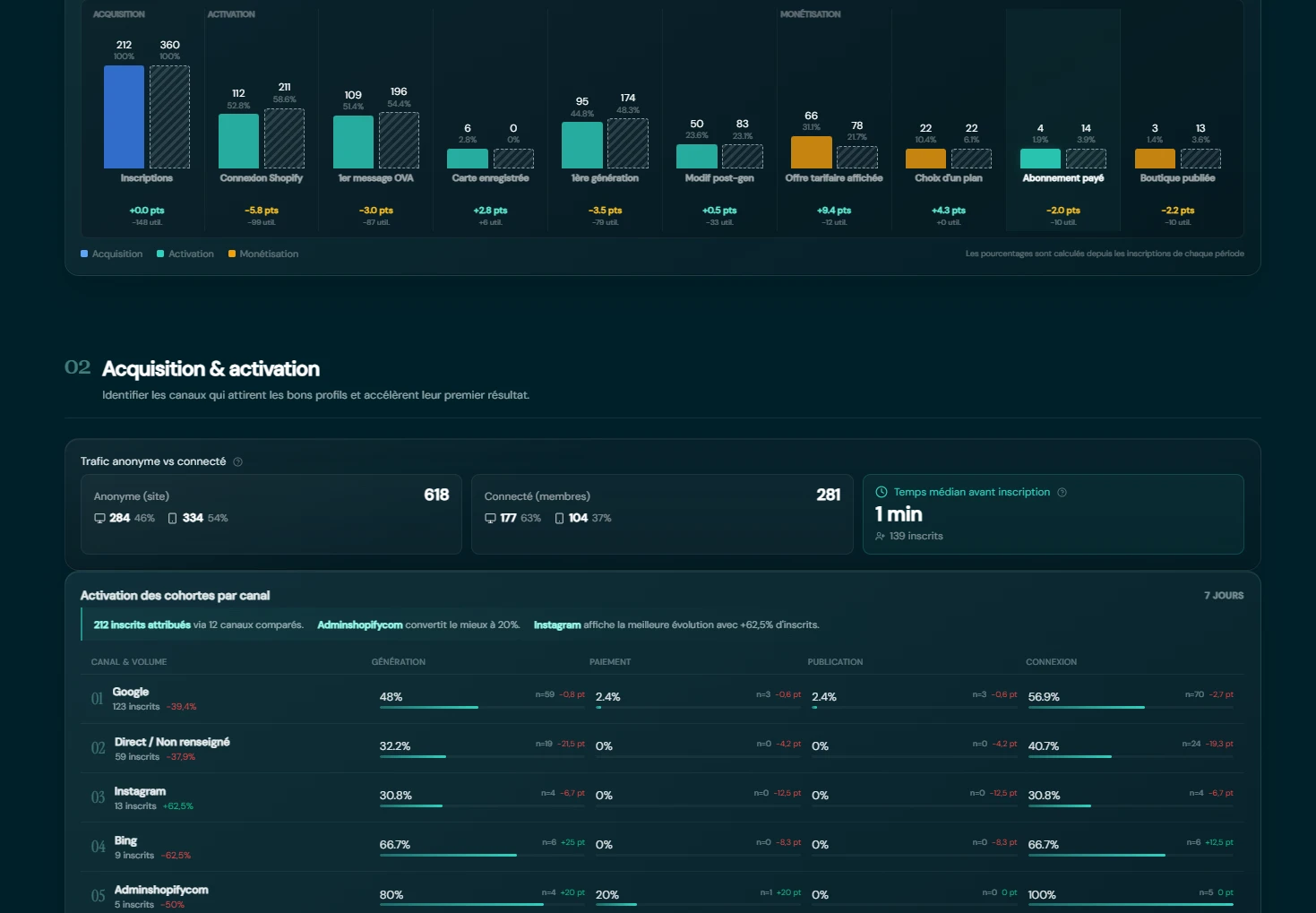Click Google row Génération 48% progress bar

482,708
